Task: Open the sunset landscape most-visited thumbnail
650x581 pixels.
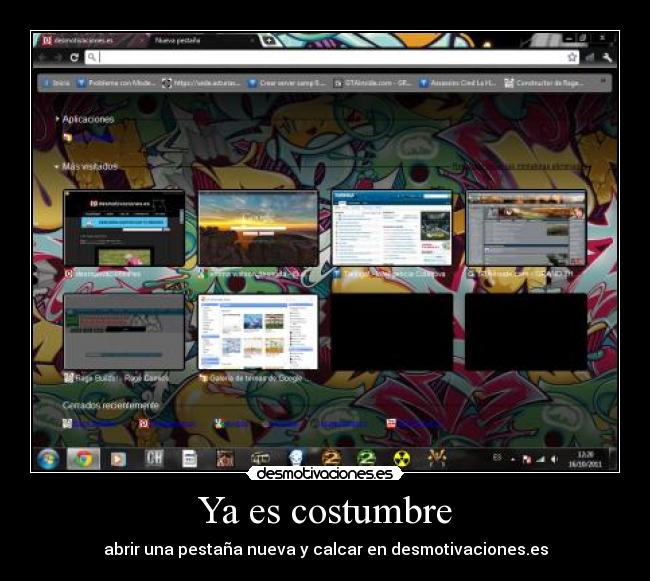Action: 258,228
